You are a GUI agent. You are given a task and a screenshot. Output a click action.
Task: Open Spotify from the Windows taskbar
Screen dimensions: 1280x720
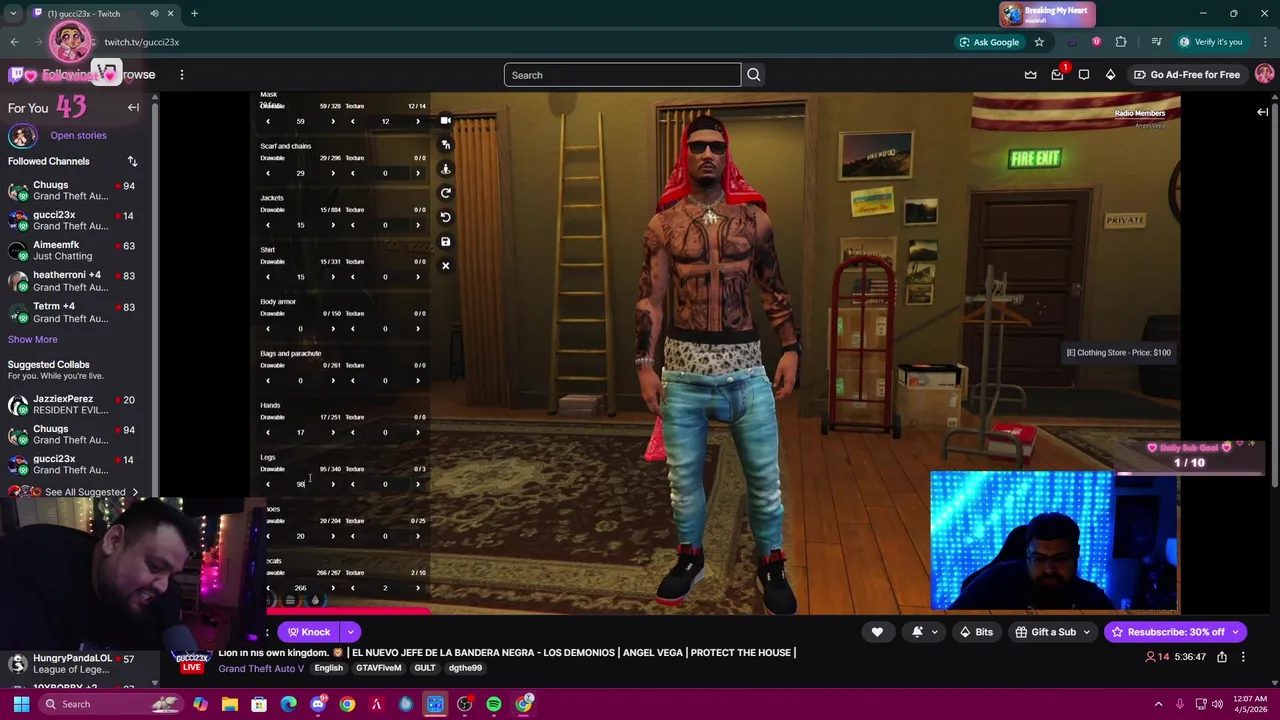click(x=494, y=704)
